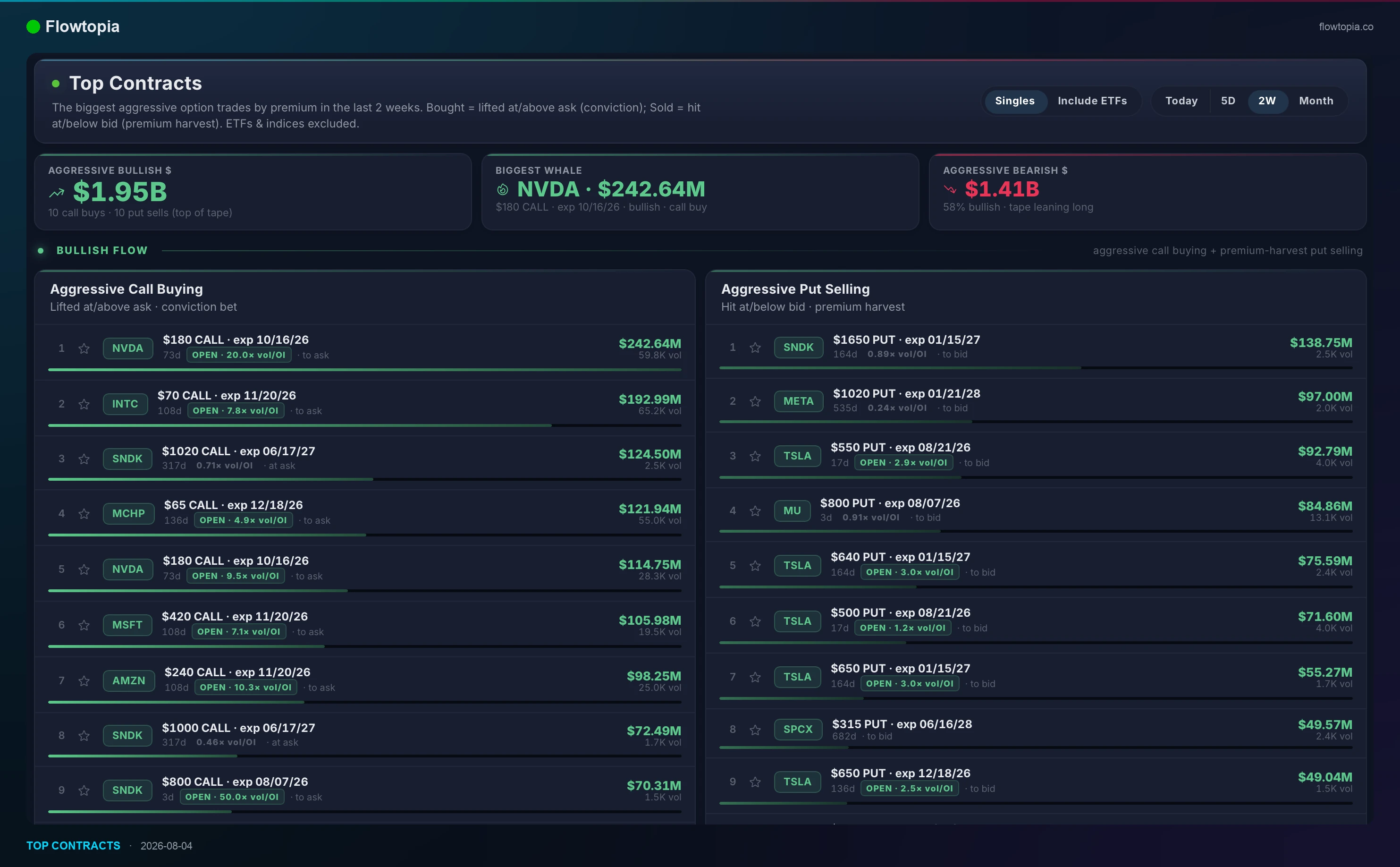
Task: Star the SNDK $1000 CALL row
Action: tap(84, 735)
